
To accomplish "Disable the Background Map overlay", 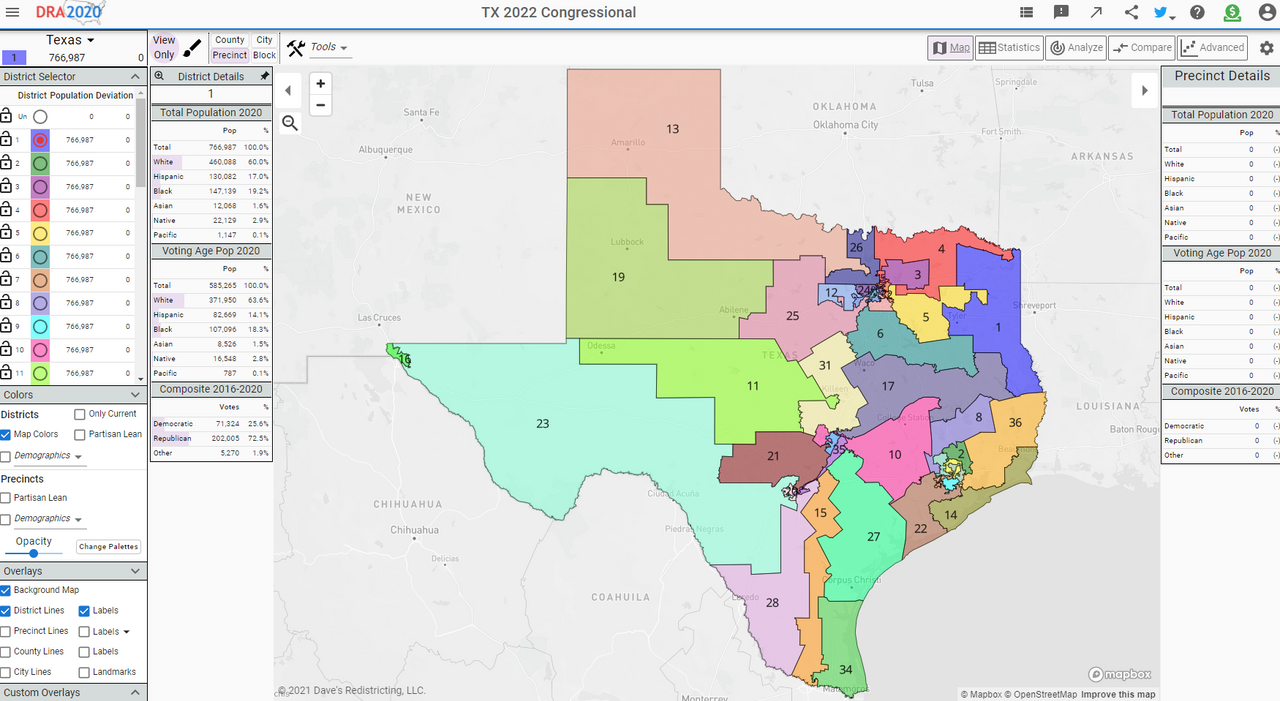I will point(7,590).
